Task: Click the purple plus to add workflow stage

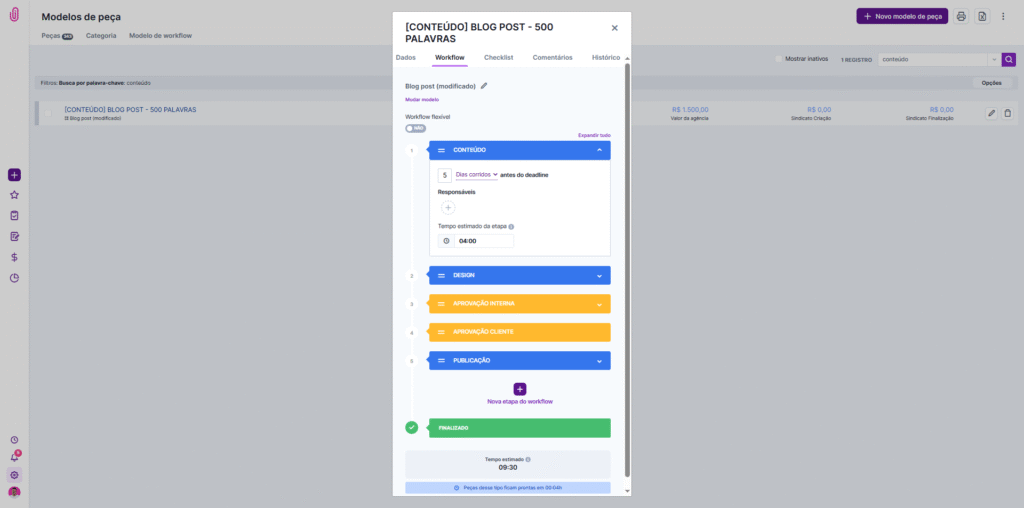Action: 519,389
